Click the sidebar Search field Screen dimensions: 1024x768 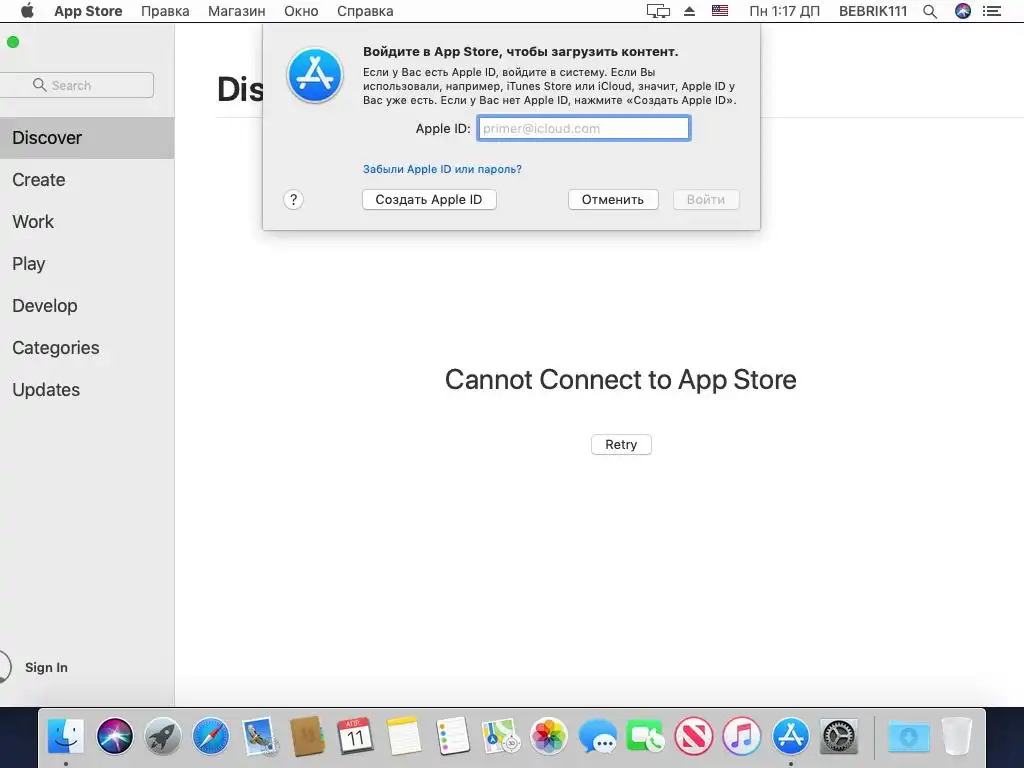(76, 86)
